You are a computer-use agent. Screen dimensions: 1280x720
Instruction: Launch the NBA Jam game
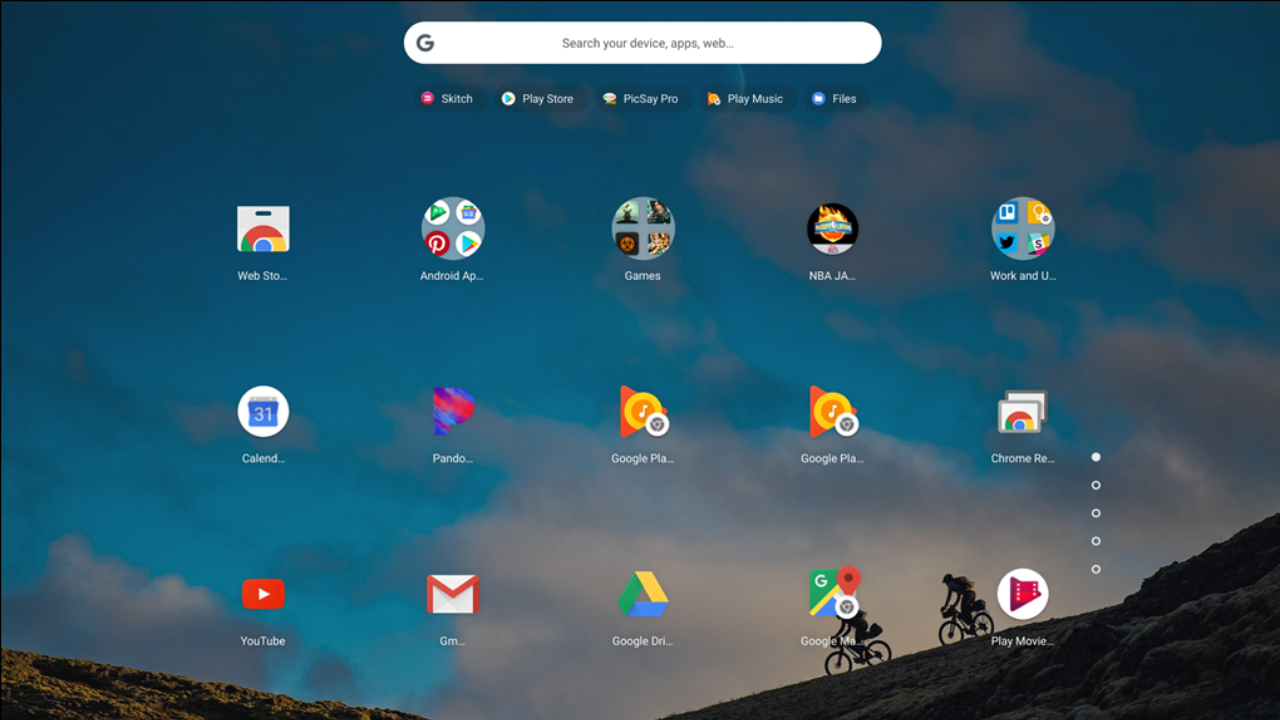point(833,229)
